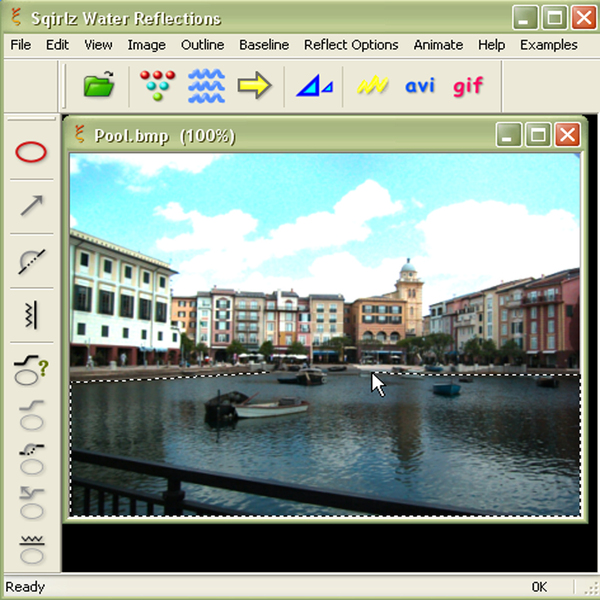Click the yellow zigzag animation icon
Screen dimensions: 600x600
pos(372,85)
